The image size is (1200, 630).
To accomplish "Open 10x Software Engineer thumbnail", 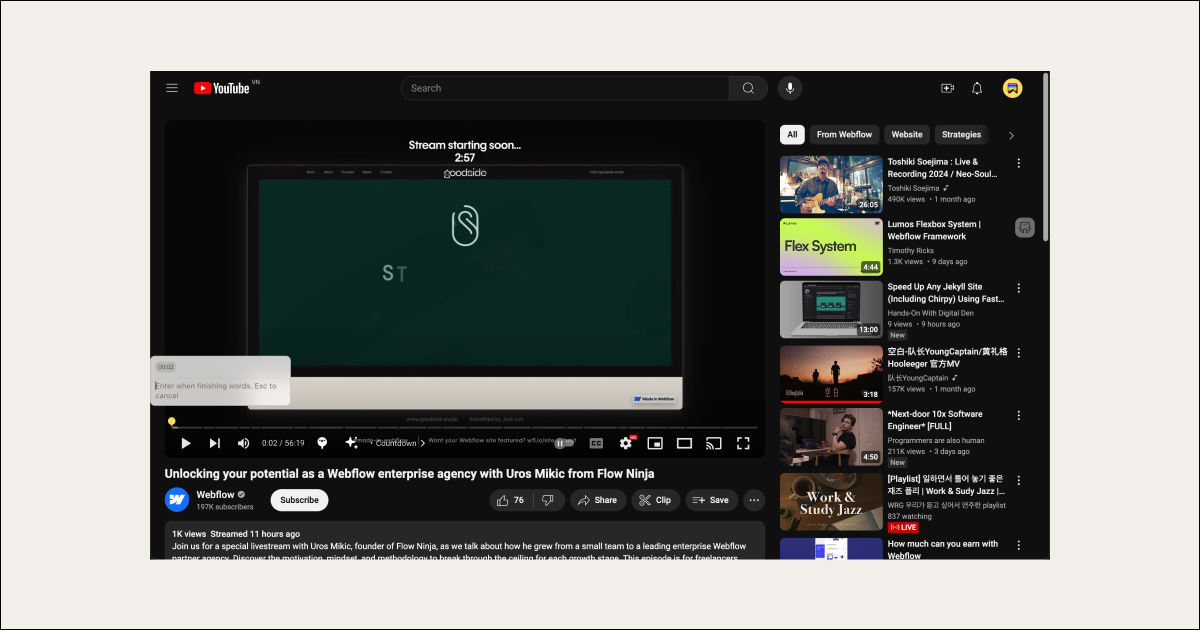I will [831, 436].
